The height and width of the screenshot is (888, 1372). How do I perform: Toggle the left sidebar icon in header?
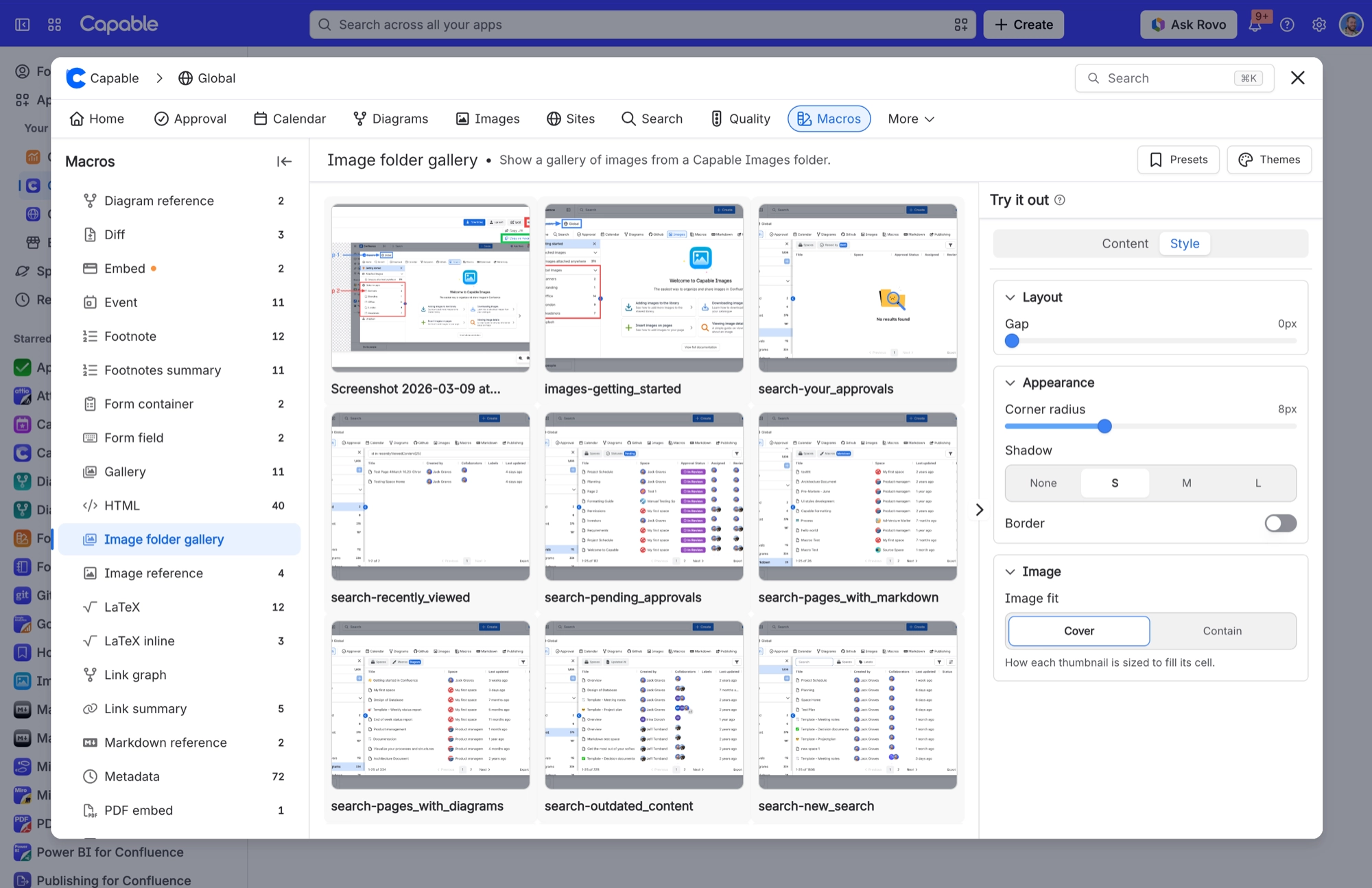coord(23,25)
